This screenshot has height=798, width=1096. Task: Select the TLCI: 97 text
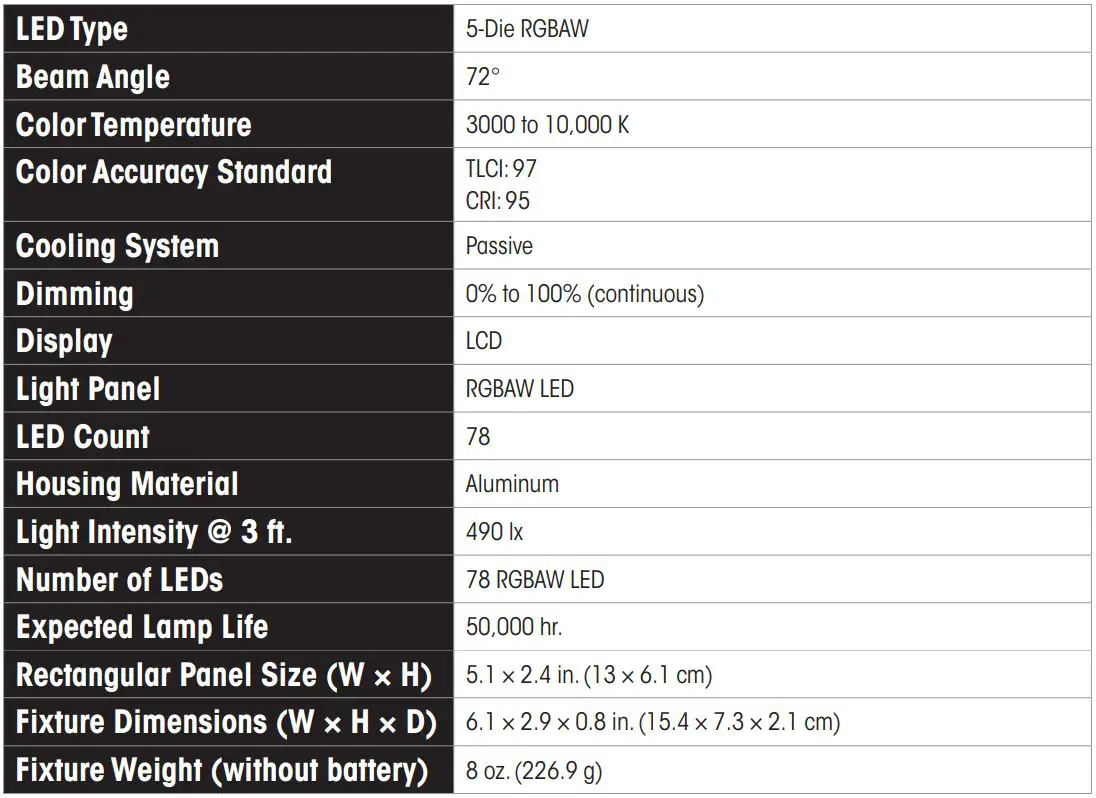[x=501, y=169]
